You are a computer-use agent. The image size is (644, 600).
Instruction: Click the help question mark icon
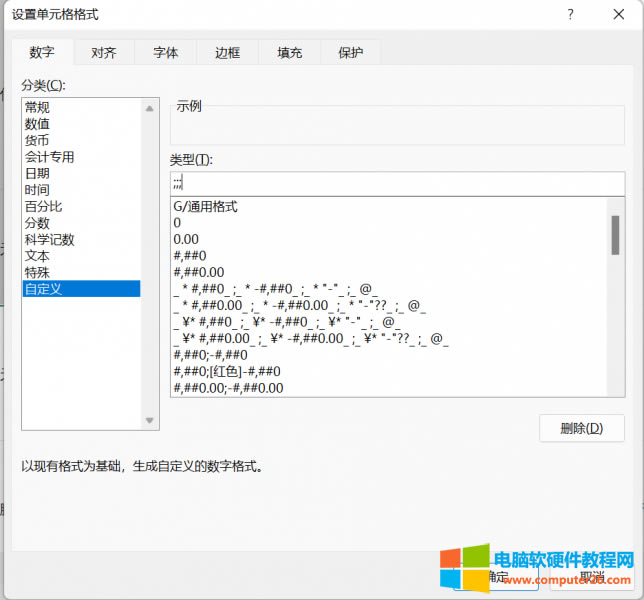click(x=570, y=15)
